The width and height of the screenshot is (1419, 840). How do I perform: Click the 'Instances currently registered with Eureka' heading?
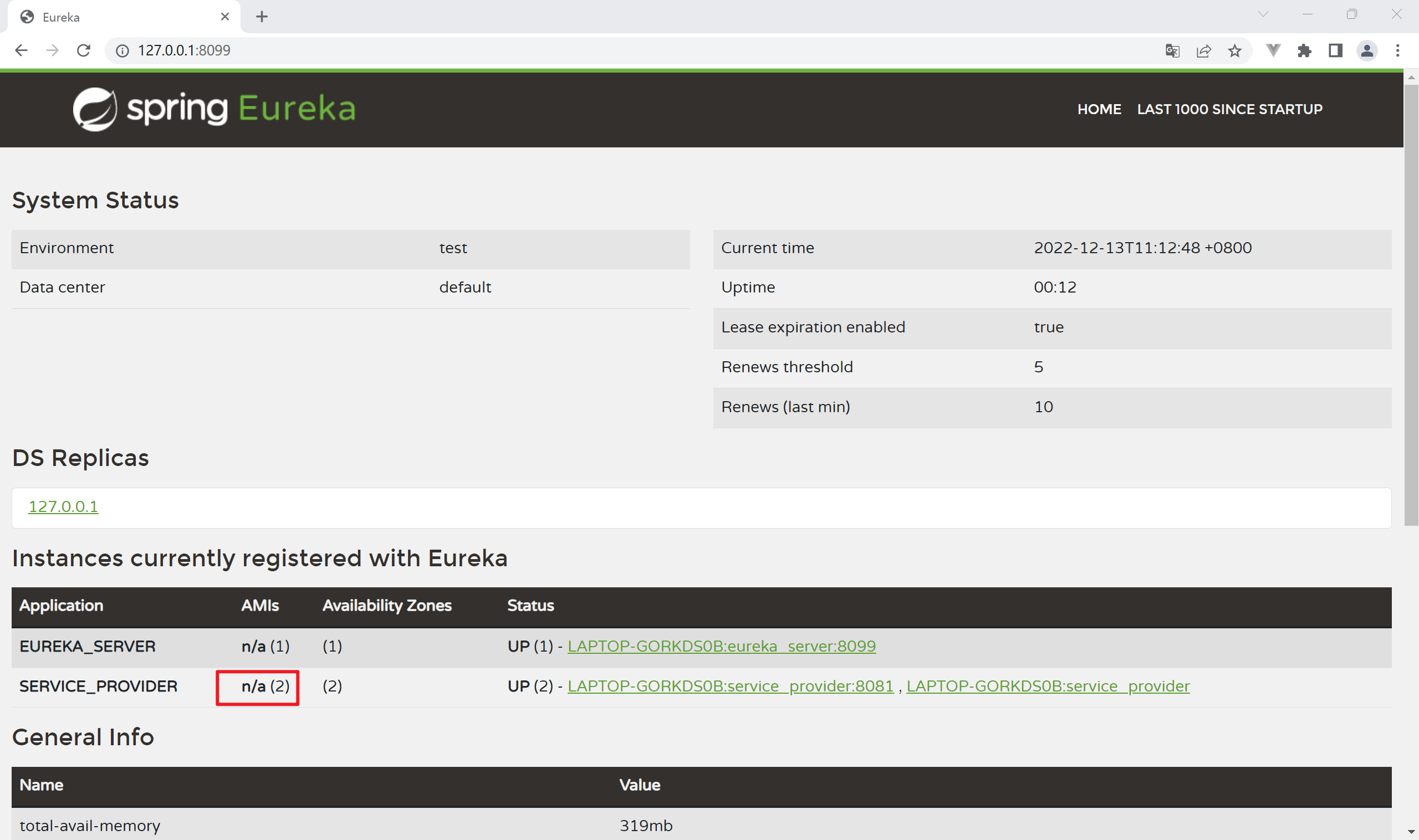(260, 558)
